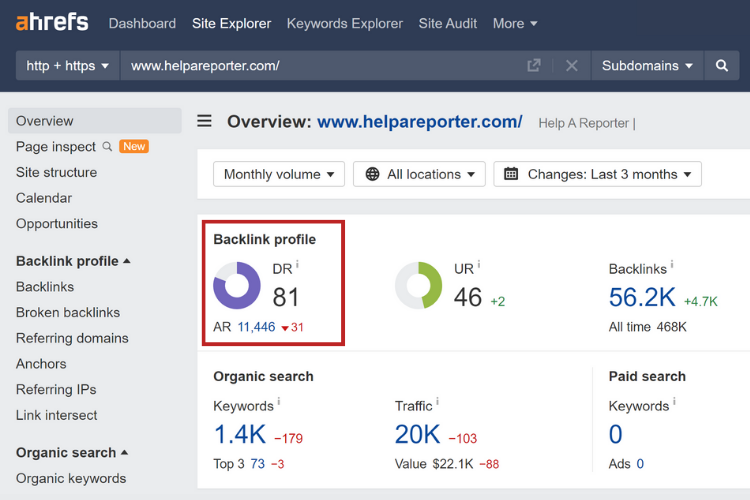The height and width of the screenshot is (500, 750).
Task: Click the Top 3 value 73
Action: coord(257,464)
